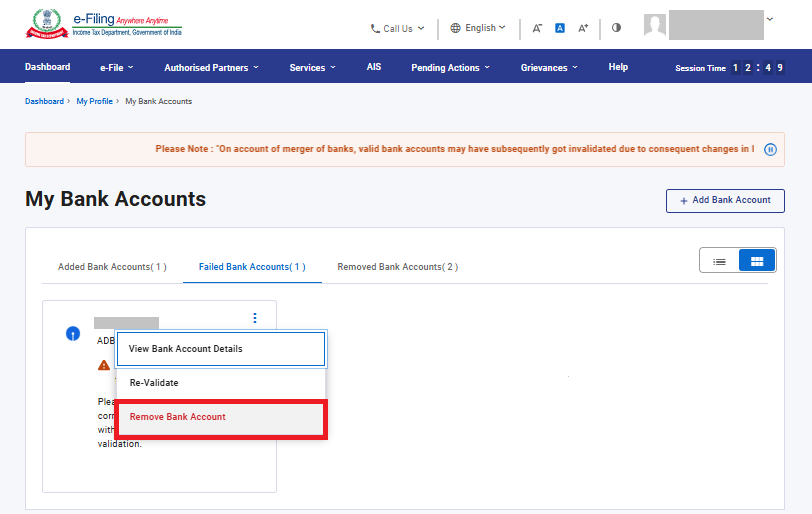Pause the scrolling notice banner
Screen dimensions: 812x514
click(770, 149)
